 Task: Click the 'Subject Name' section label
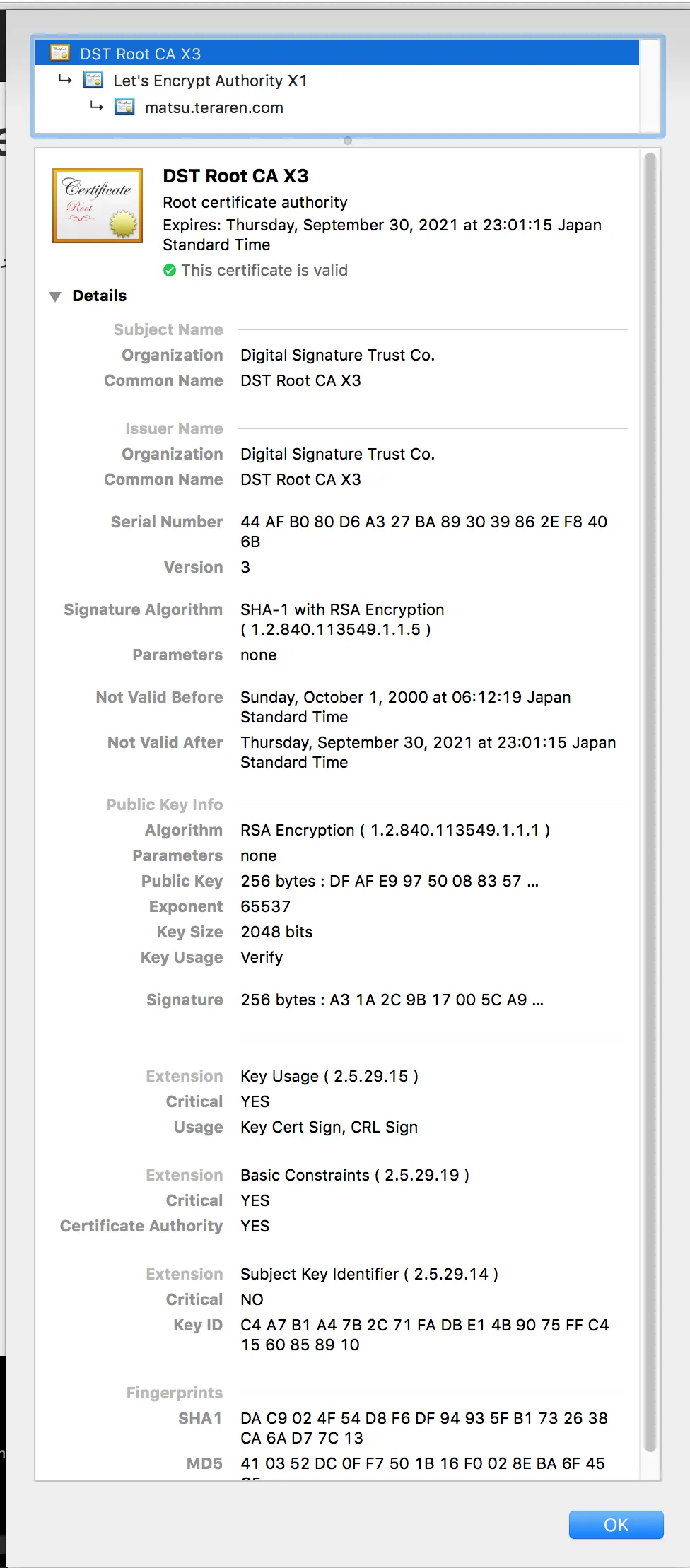click(168, 329)
